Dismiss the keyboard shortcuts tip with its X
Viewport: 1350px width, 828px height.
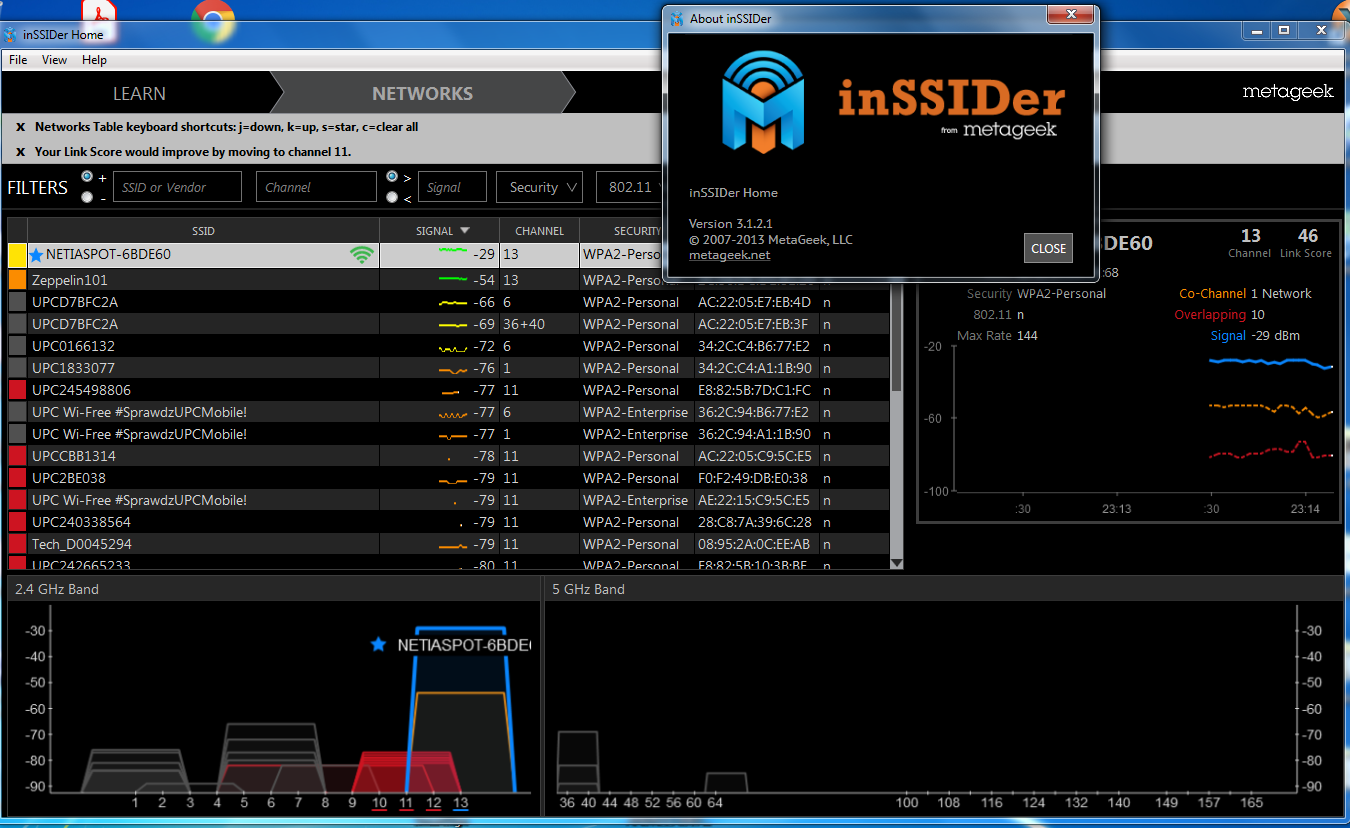[x=20, y=127]
